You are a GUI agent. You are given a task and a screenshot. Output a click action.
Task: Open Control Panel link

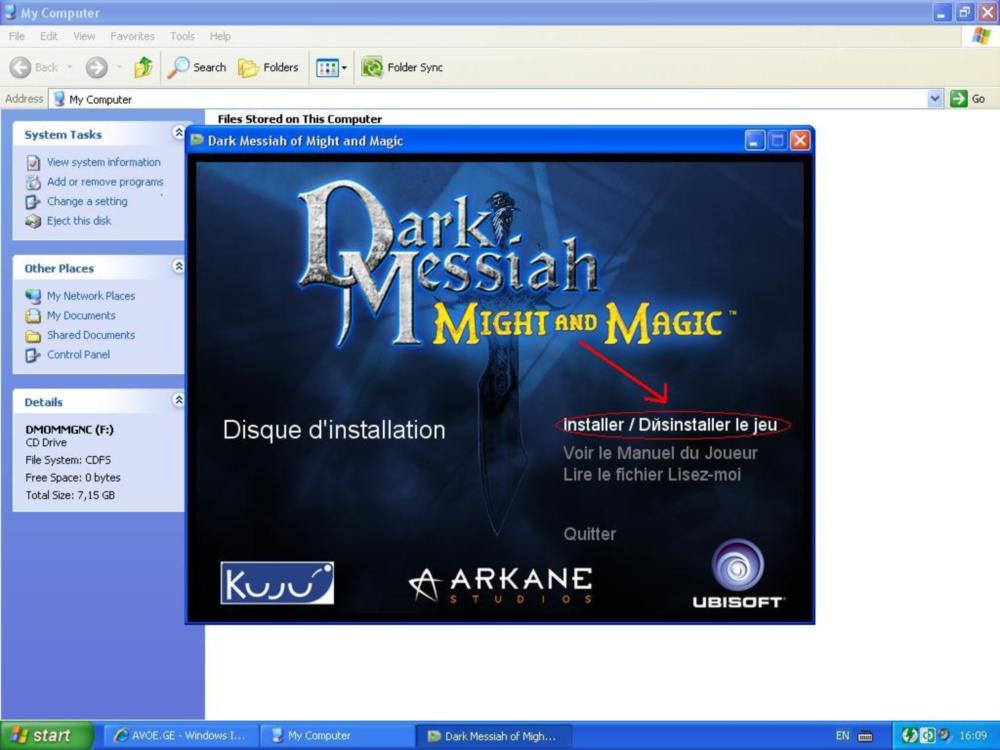coord(78,355)
